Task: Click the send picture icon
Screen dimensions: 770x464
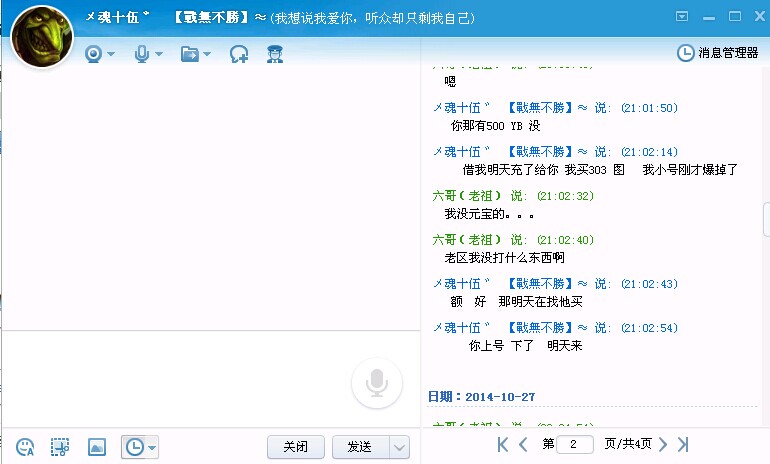Action: (97, 447)
